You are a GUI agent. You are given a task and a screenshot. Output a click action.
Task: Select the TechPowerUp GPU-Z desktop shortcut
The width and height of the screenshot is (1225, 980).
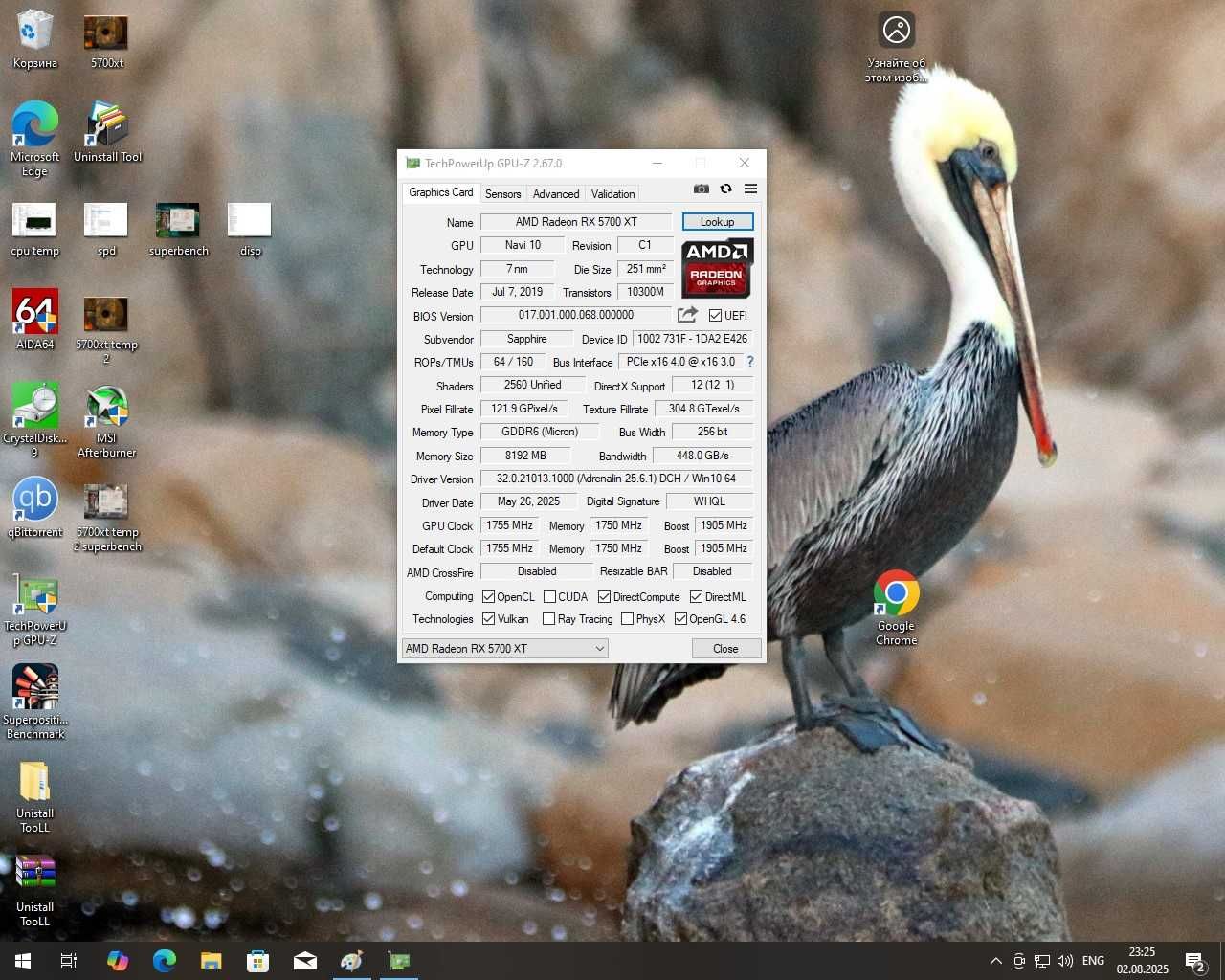(35, 612)
